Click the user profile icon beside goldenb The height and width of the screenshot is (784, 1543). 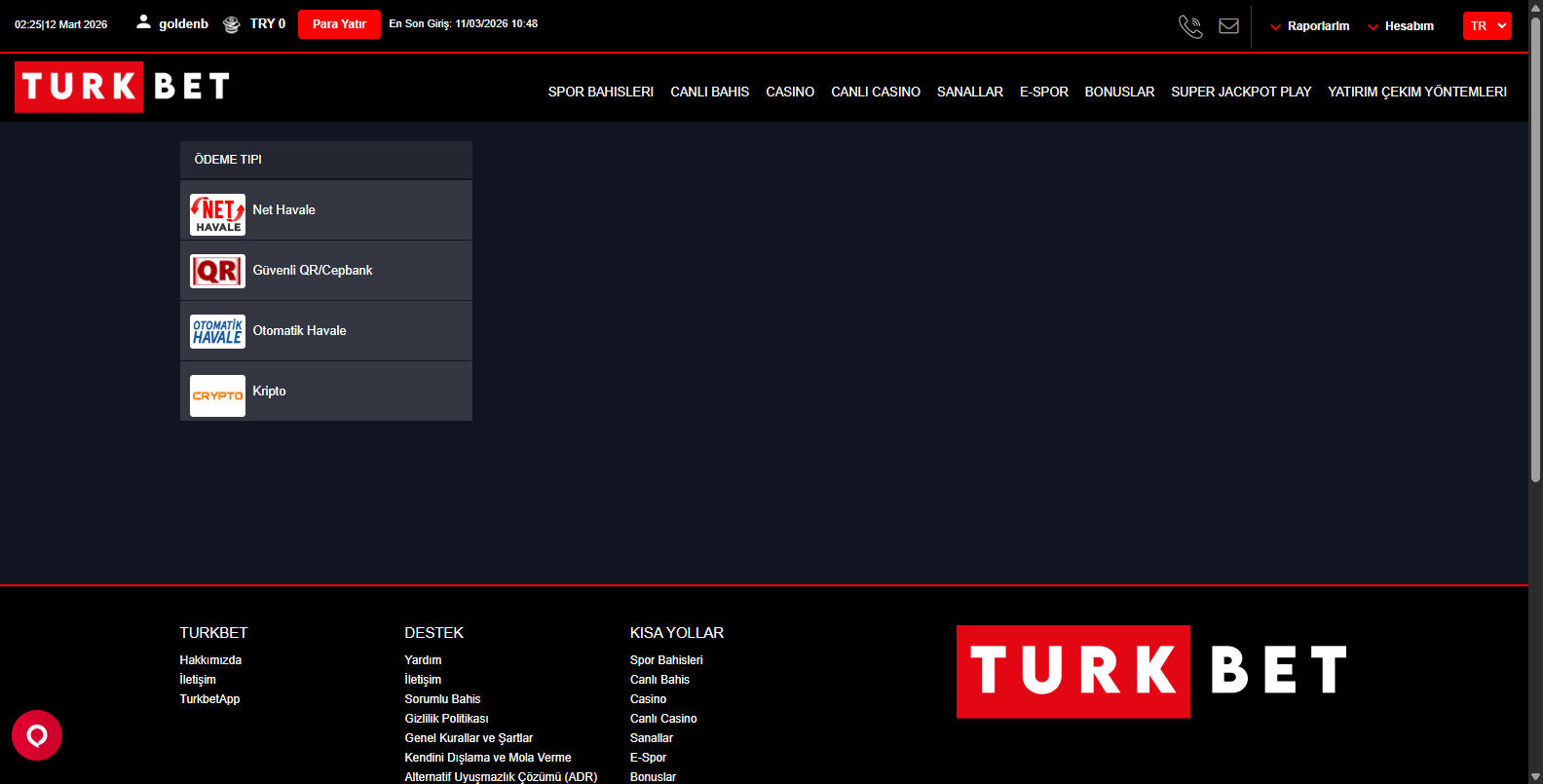143,22
